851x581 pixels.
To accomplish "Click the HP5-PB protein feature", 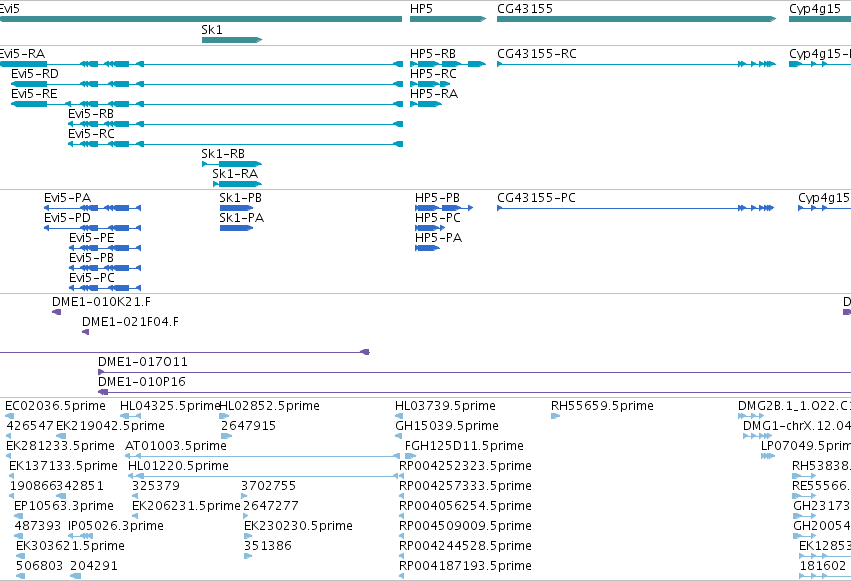I will (x=444, y=208).
